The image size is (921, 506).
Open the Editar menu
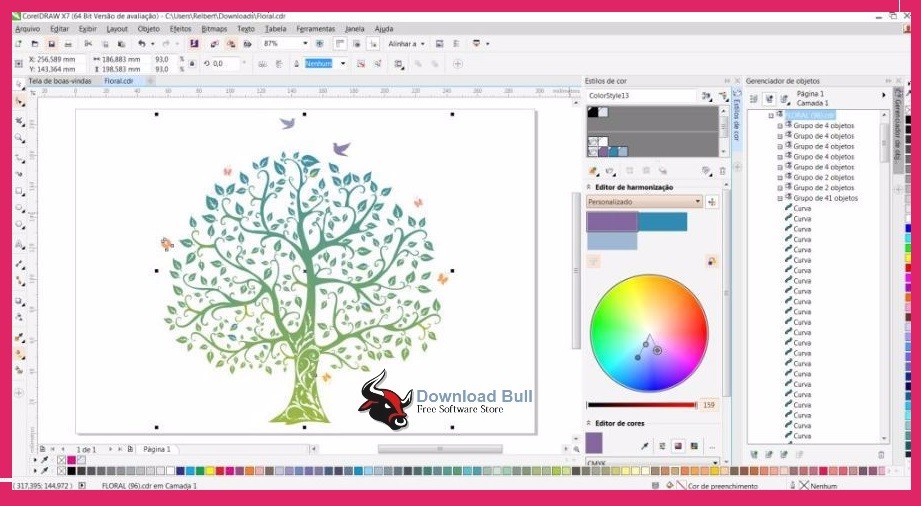tap(59, 29)
